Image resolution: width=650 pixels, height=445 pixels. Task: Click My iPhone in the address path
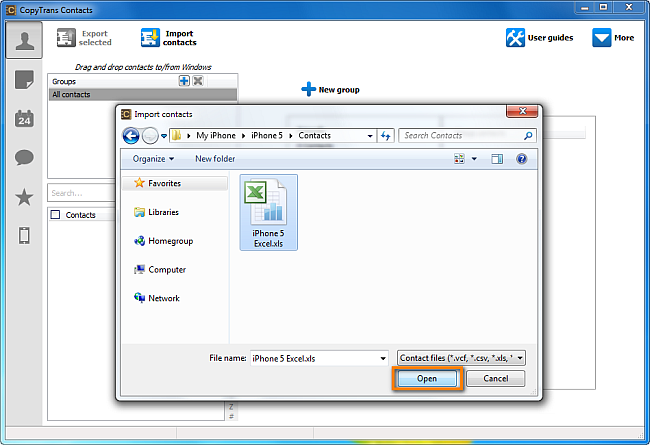[x=216, y=136]
